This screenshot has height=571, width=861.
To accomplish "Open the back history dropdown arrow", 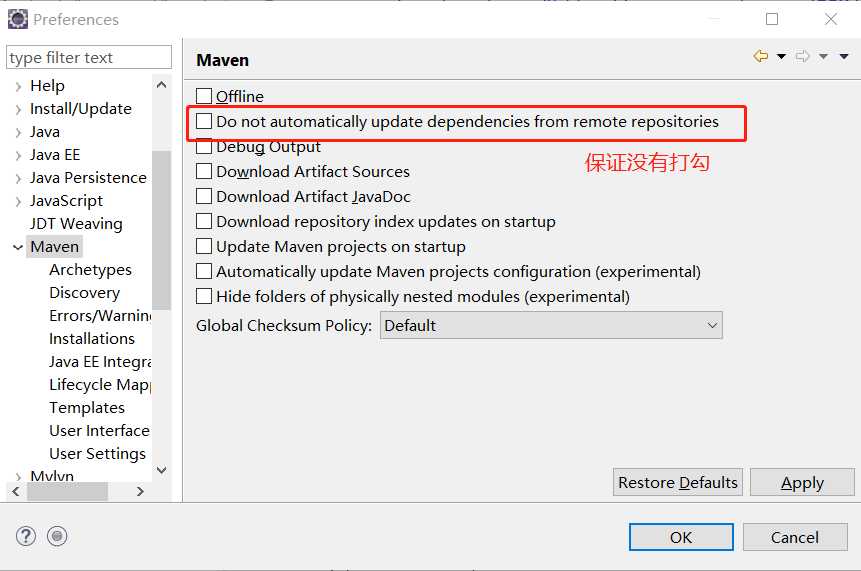I will [781, 57].
